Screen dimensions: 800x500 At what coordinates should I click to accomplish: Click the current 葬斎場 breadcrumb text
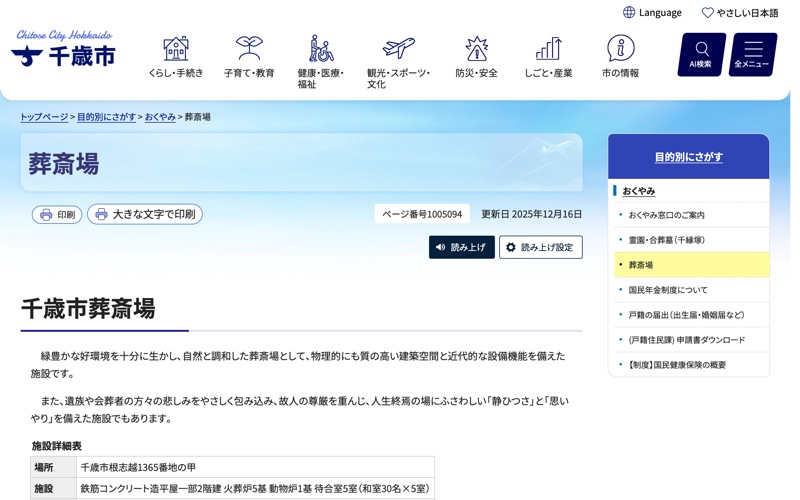coord(197,117)
